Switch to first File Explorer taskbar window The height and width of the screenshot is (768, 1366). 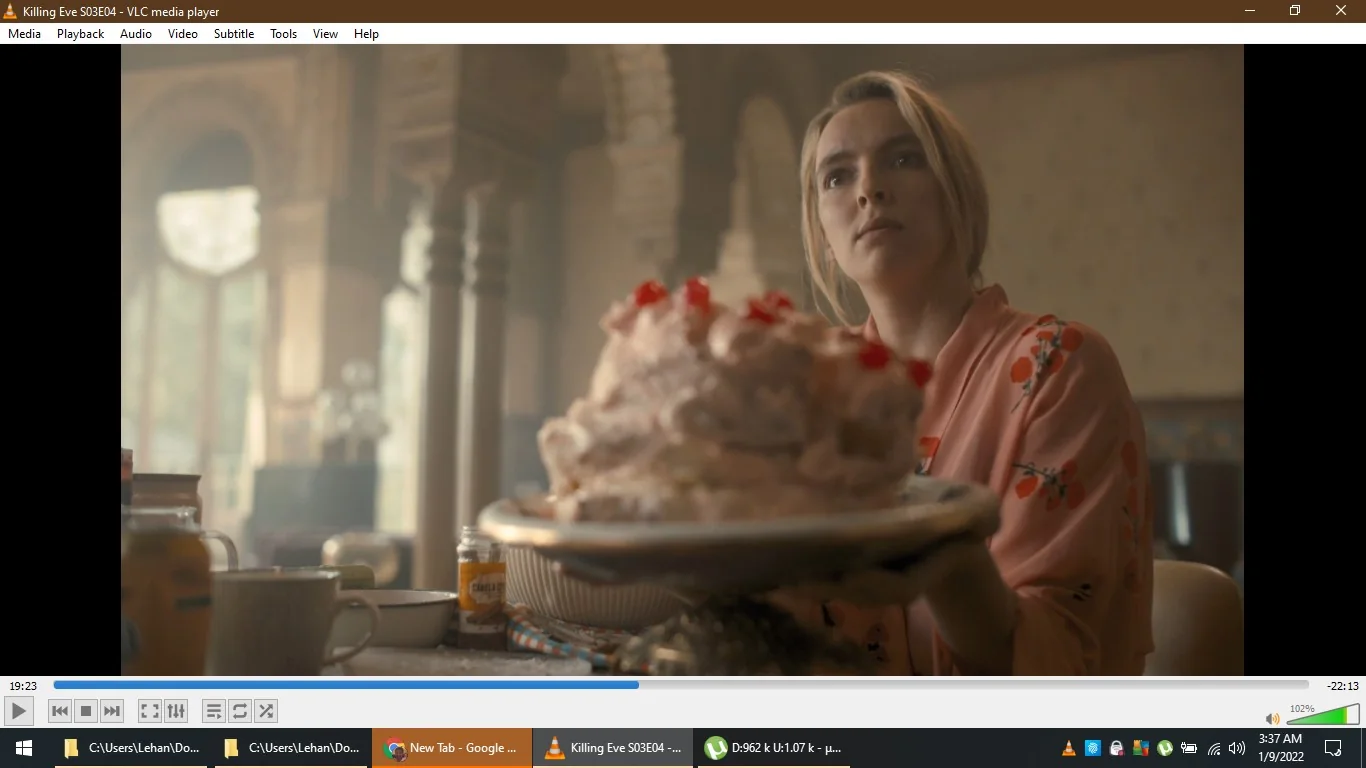131,748
